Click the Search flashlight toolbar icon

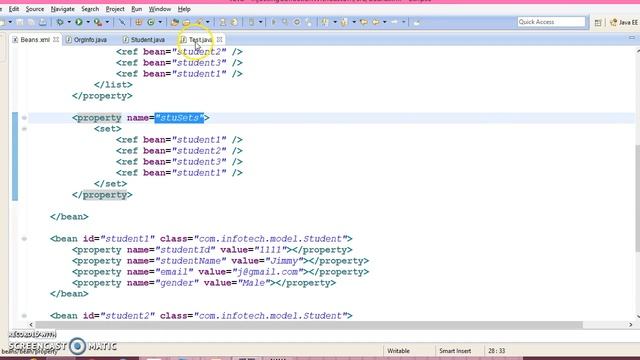pos(199,22)
